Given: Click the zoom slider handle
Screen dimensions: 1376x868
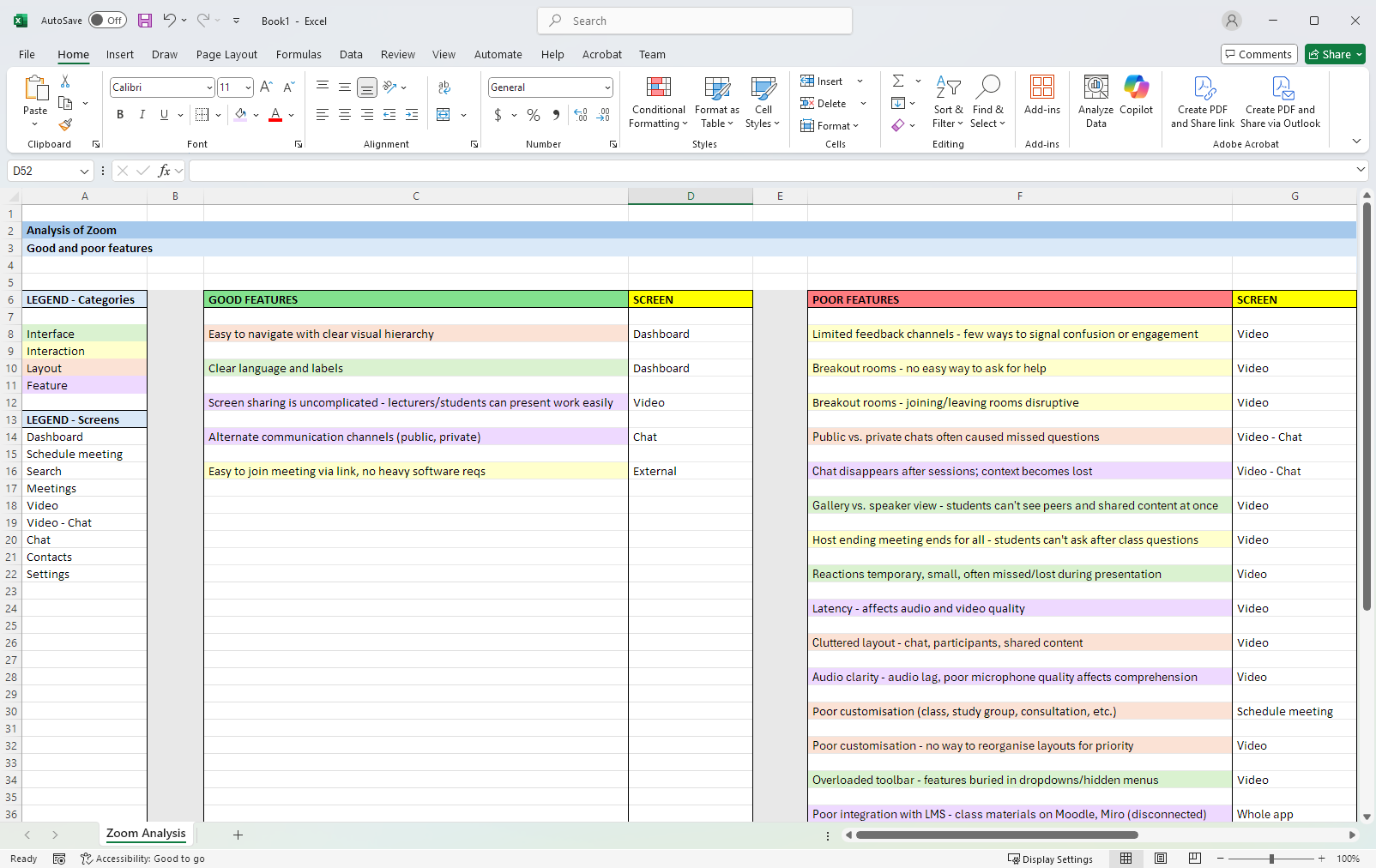Looking at the screenshot, I should (x=1271, y=859).
